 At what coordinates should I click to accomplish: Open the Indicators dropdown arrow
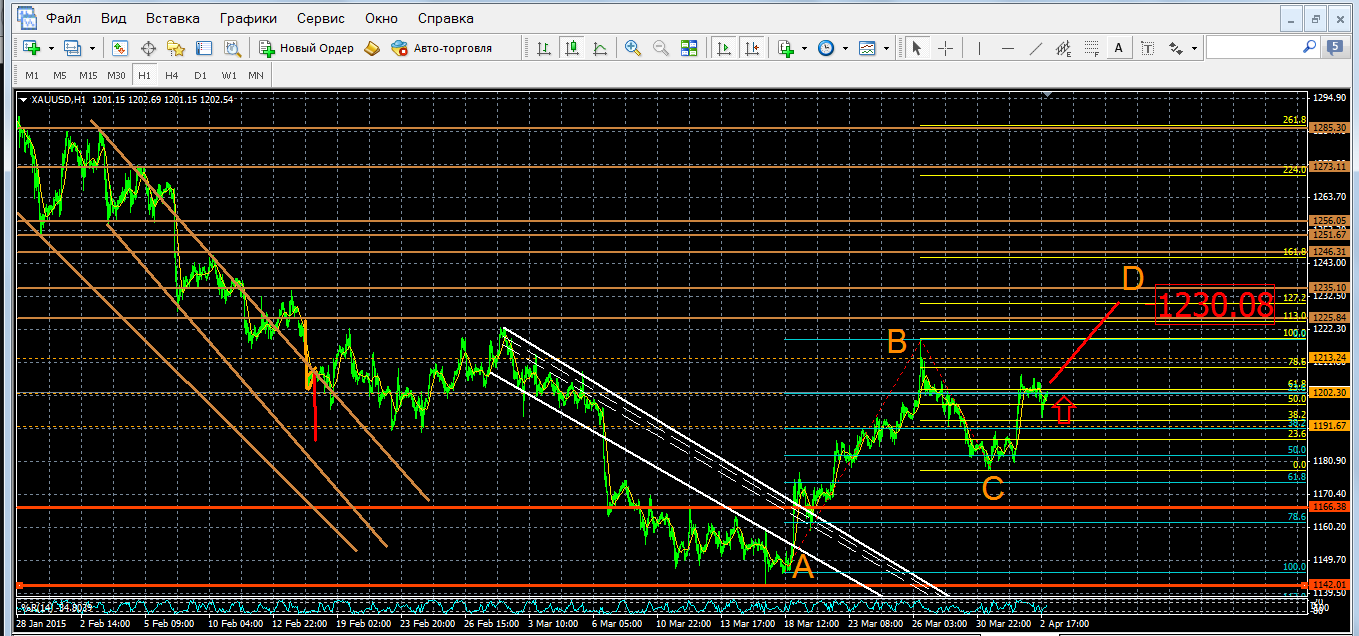coord(805,48)
